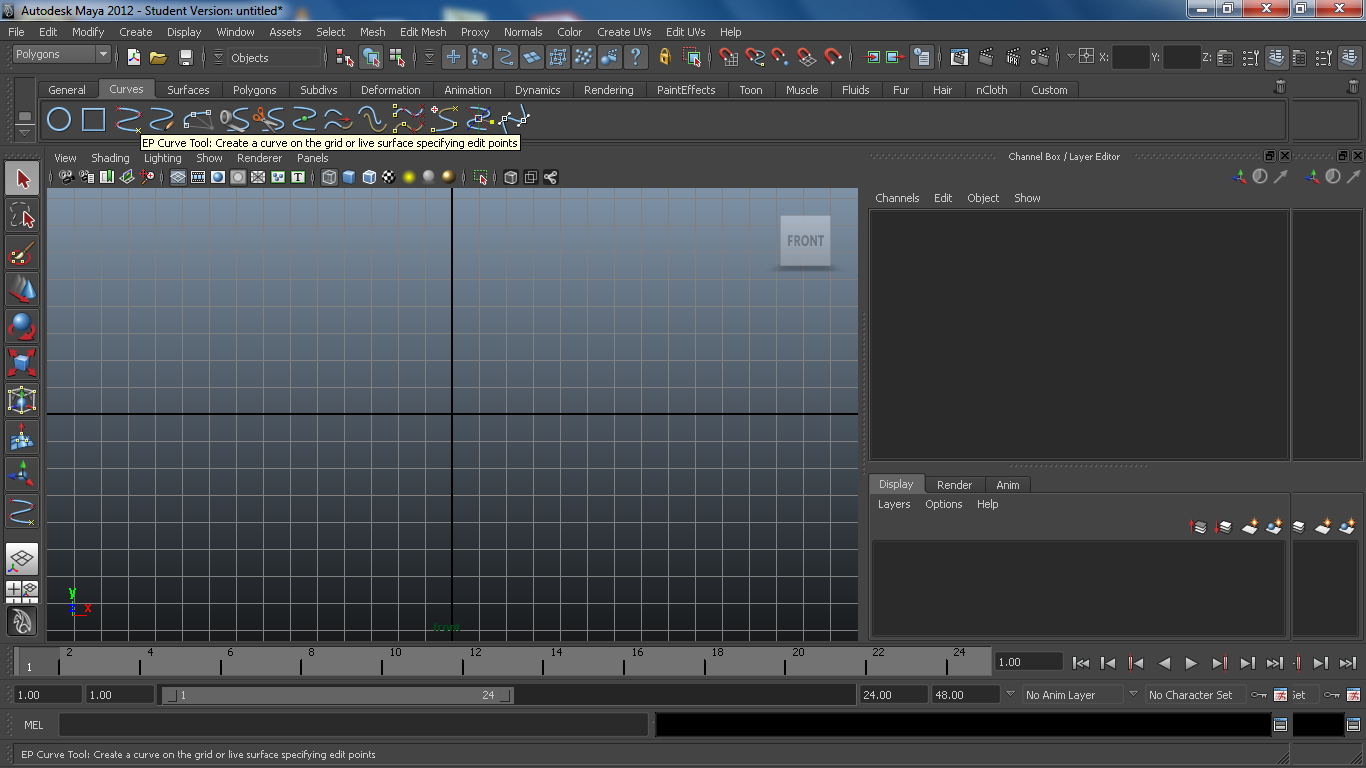The width and height of the screenshot is (1366, 768).
Task: Click the viewport Select Camera icon
Action: 66,177
